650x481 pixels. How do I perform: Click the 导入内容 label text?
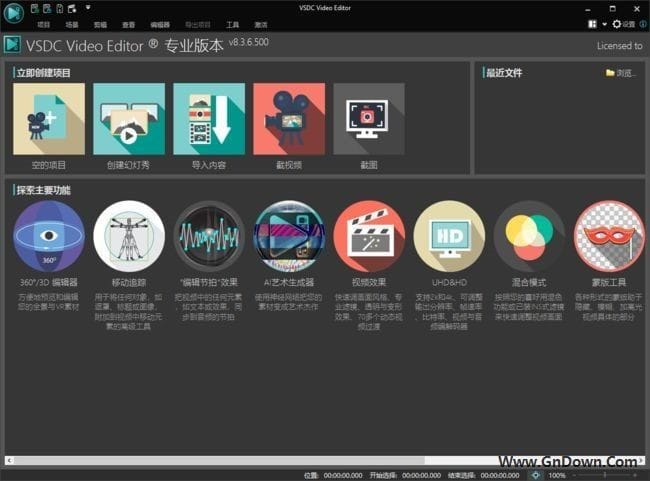click(209, 165)
